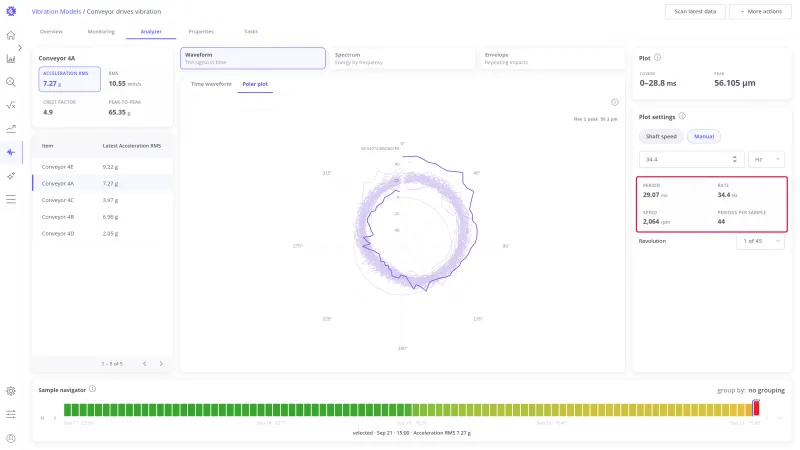This screenshot has width=800, height=450.
Task: Open the square-root formula sidebar icon
Action: (x=11, y=106)
